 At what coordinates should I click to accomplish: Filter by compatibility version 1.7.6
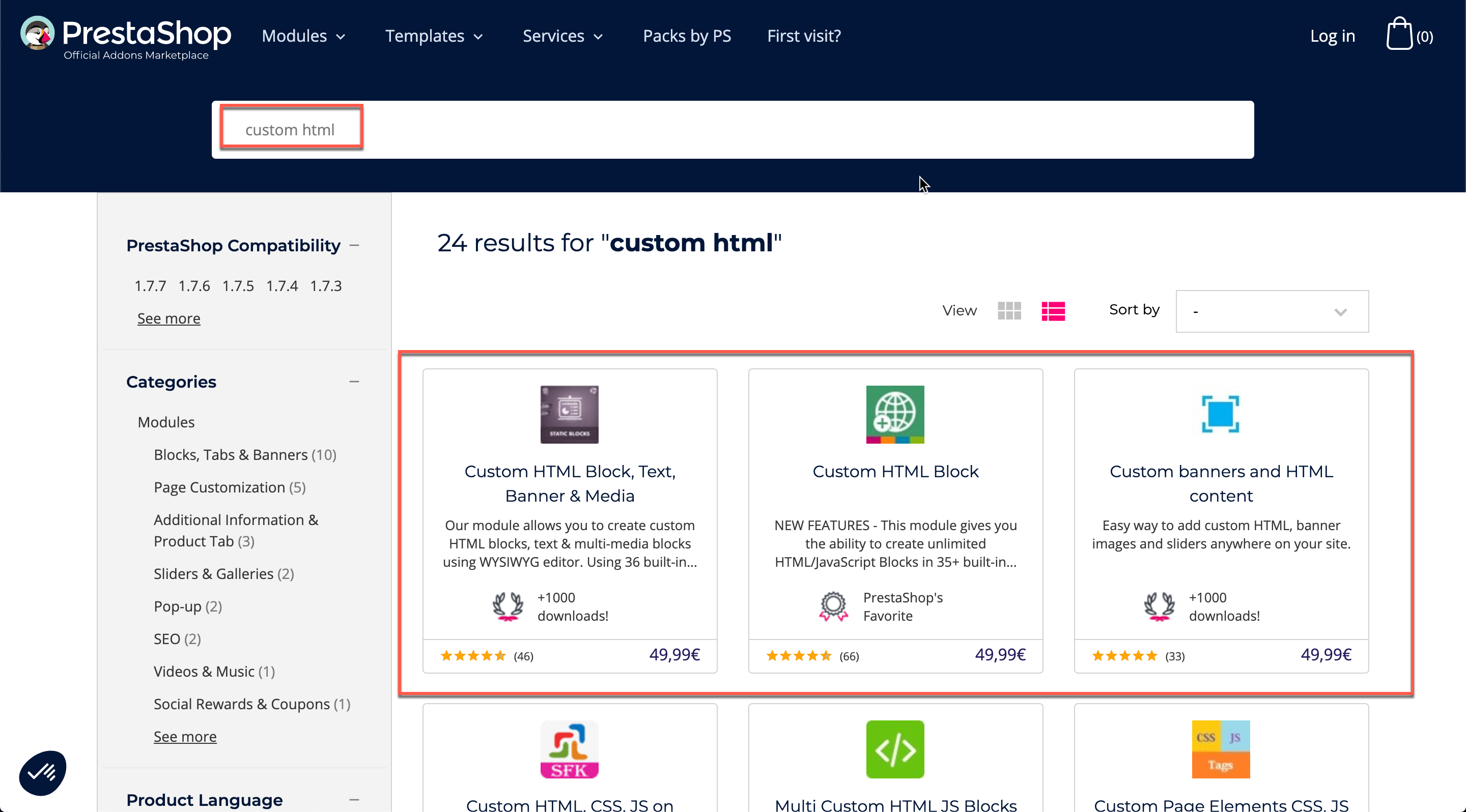(194, 285)
